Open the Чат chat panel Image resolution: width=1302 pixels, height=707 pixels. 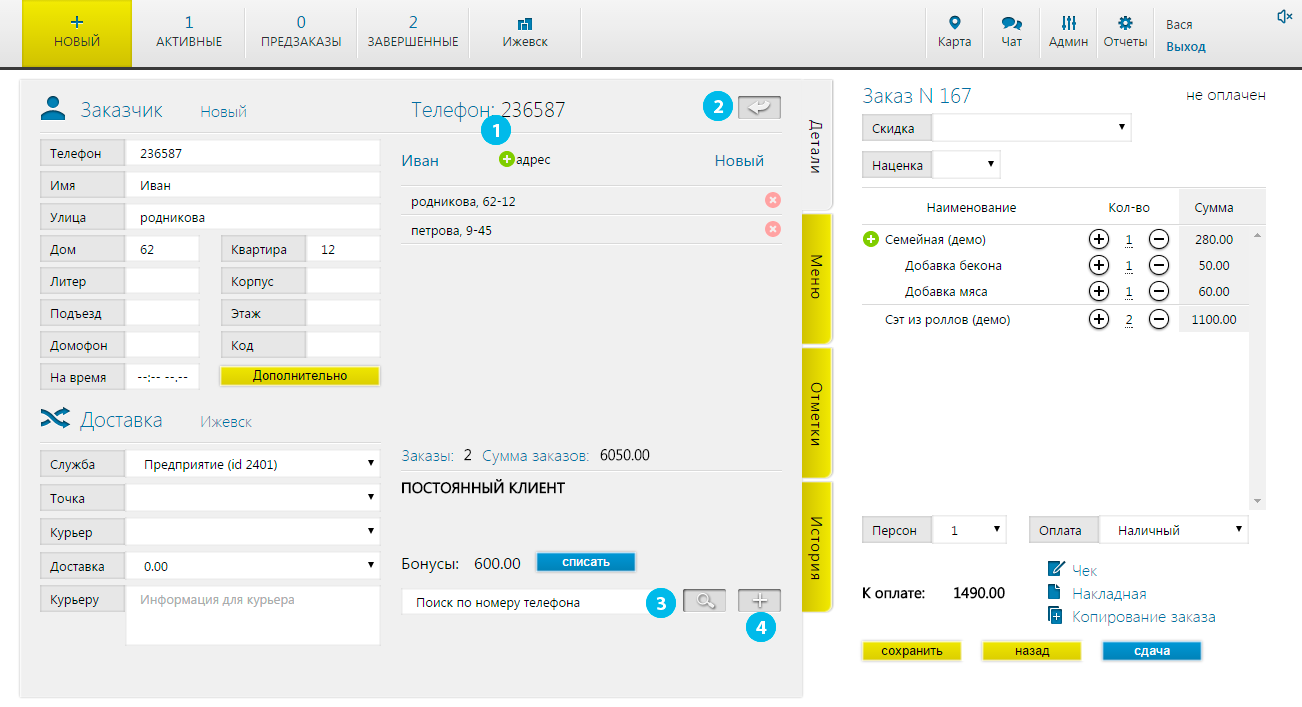pyautogui.click(x=1012, y=33)
